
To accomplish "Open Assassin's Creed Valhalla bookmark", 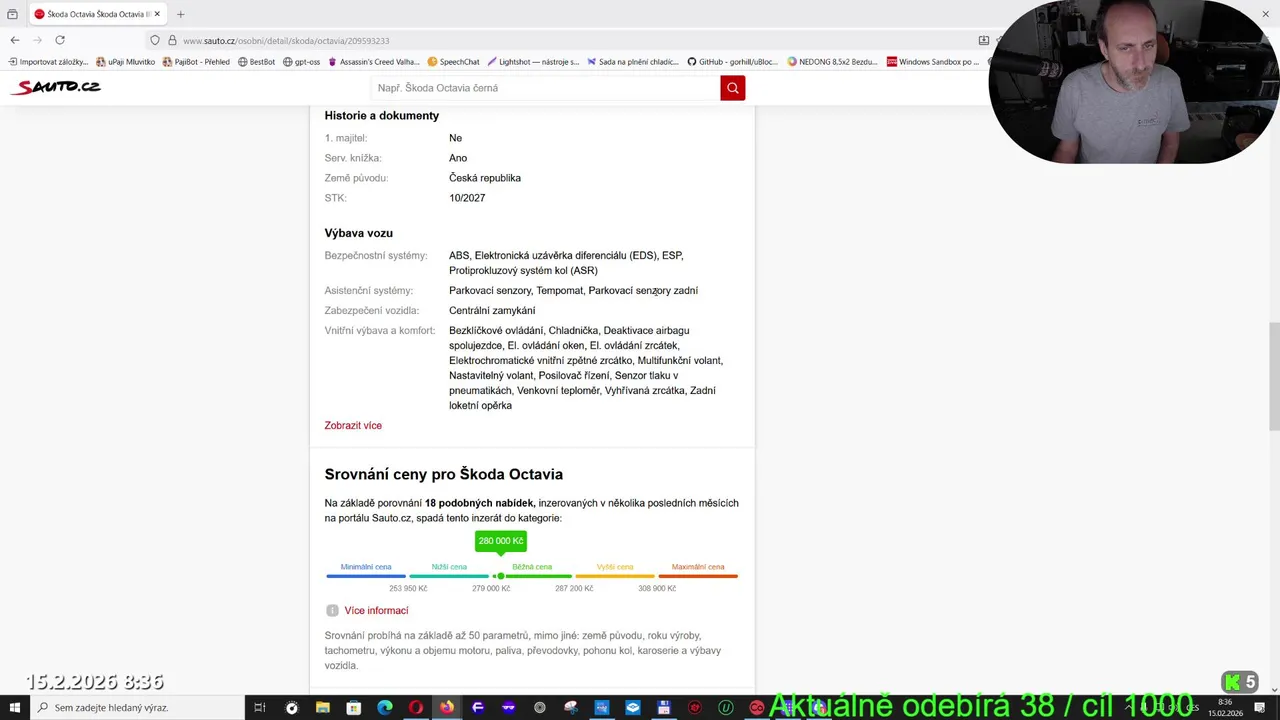I will click(x=374, y=62).
